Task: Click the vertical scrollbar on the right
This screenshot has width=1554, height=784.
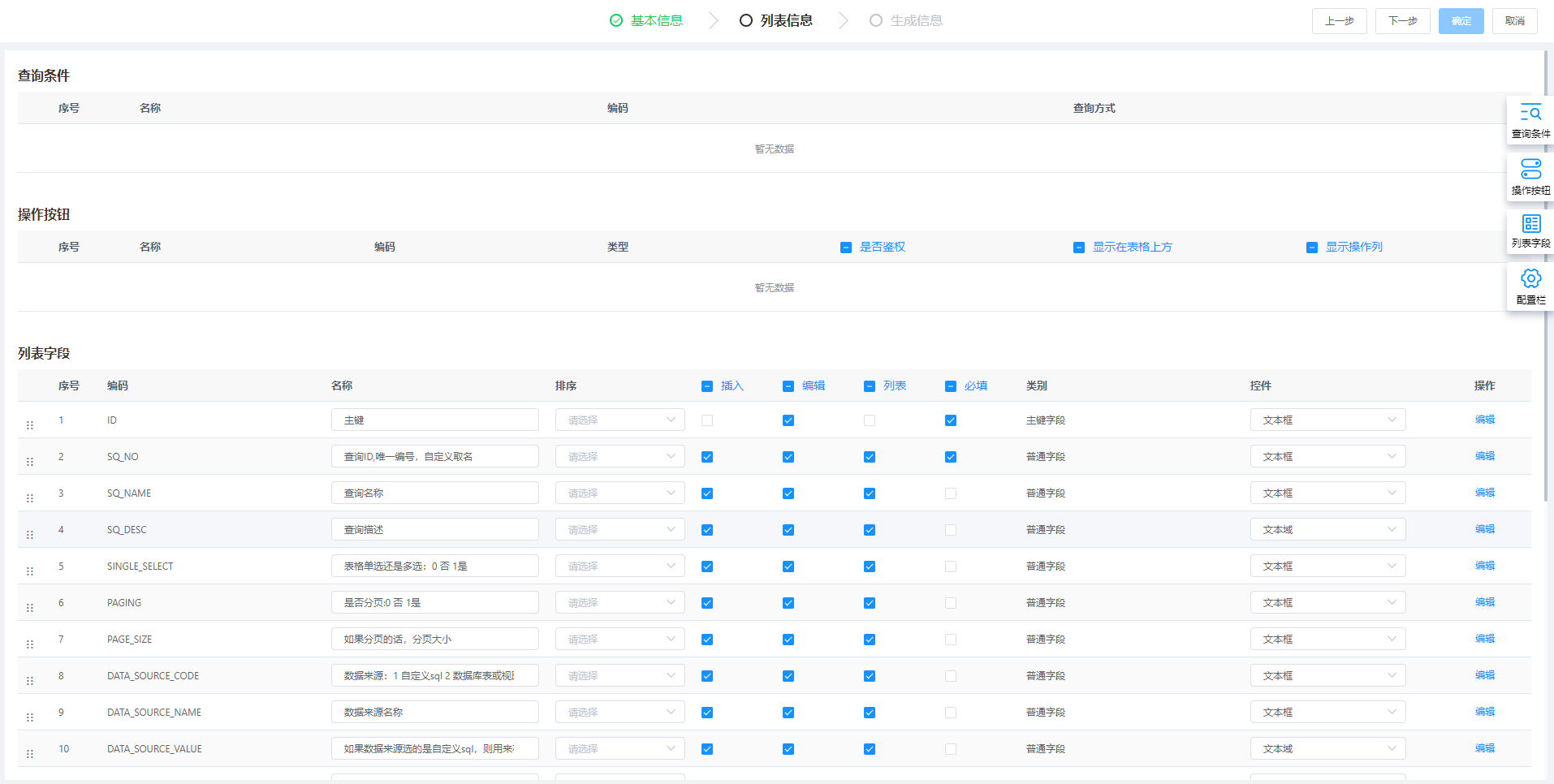Action: click(1547, 276)
